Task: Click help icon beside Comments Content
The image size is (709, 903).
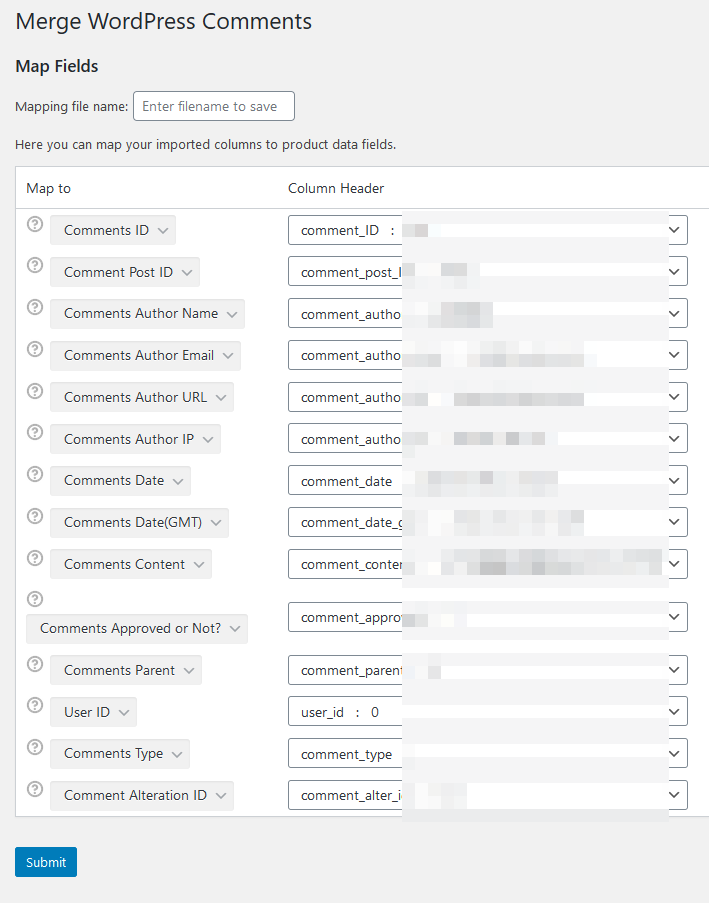Action: 35,558
